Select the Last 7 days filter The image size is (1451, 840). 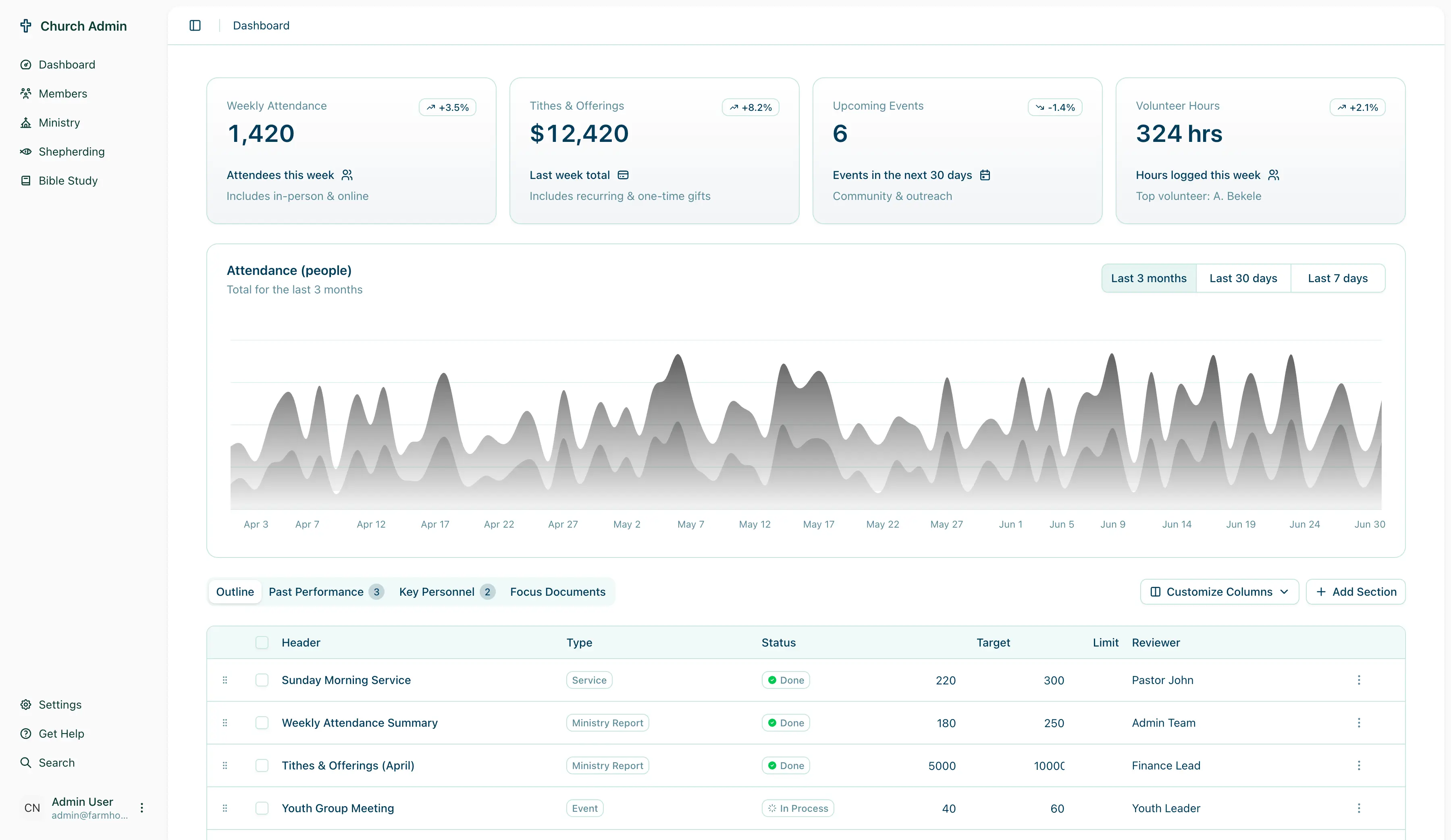(x=1338, y=277)
